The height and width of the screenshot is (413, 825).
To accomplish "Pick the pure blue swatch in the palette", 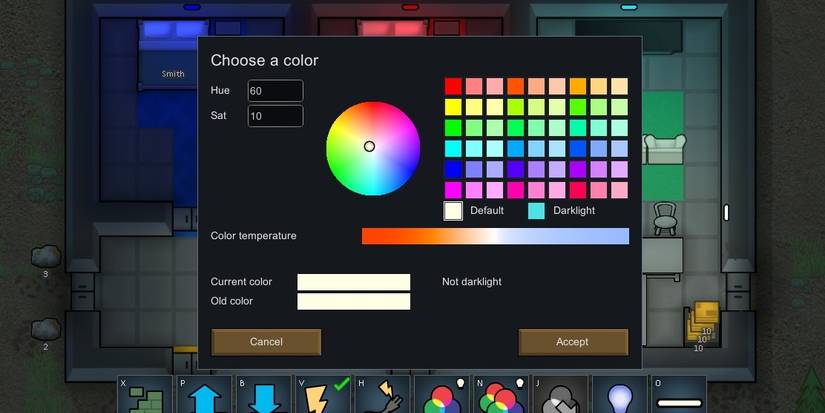I will 453,169.
